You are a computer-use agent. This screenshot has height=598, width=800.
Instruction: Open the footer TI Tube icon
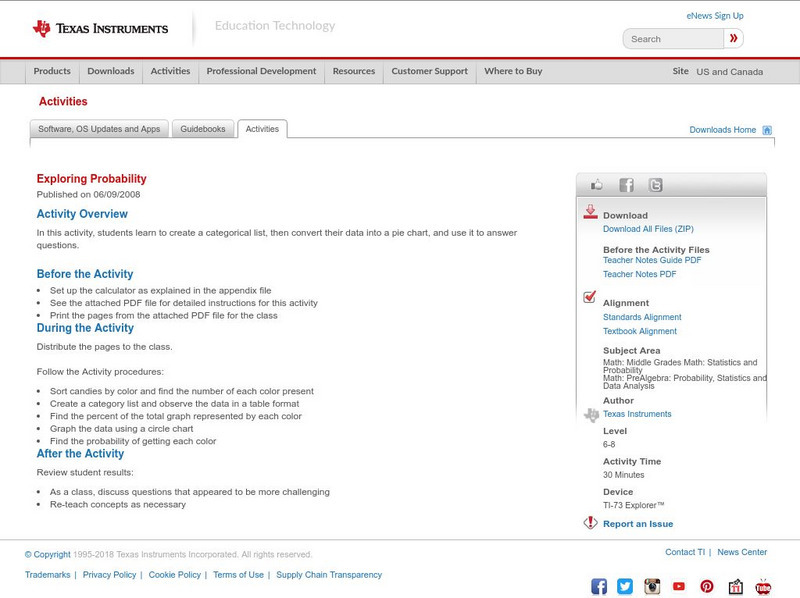tap(763, 587)
